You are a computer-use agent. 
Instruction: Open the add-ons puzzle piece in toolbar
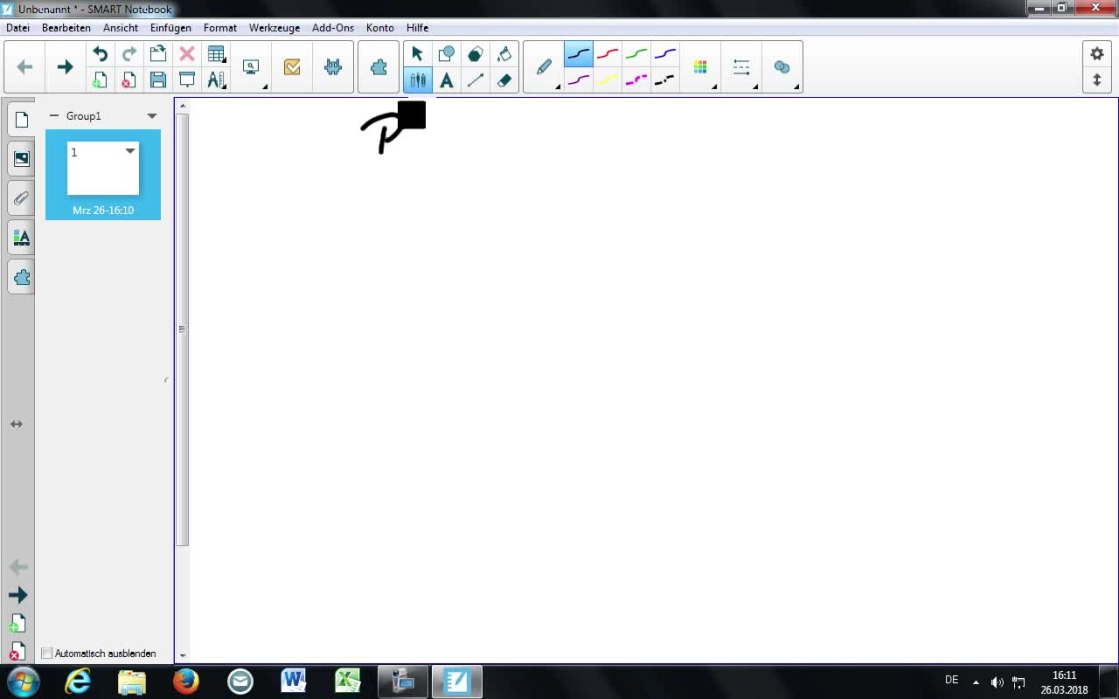[x=378, y=67]
